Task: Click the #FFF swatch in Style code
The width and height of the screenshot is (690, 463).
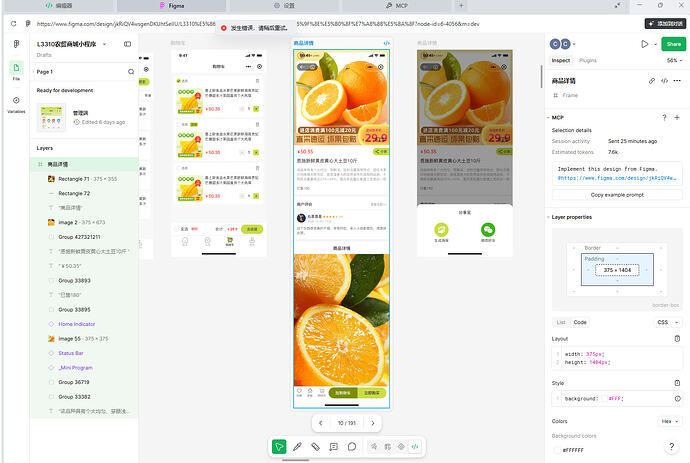Action: point(604,398)
